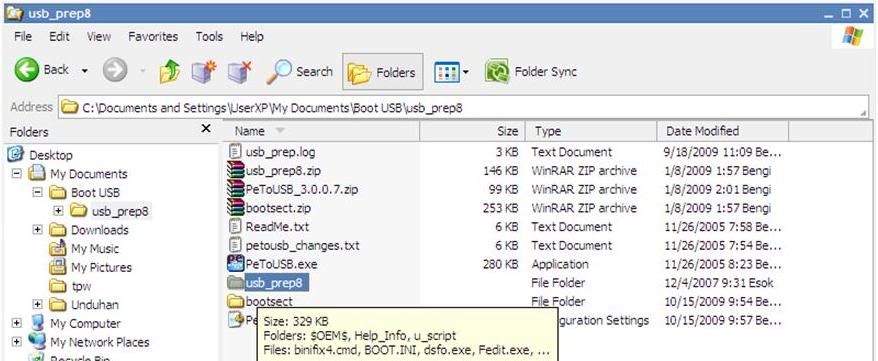Select My Pictures in the tree

tap(101, 268)
